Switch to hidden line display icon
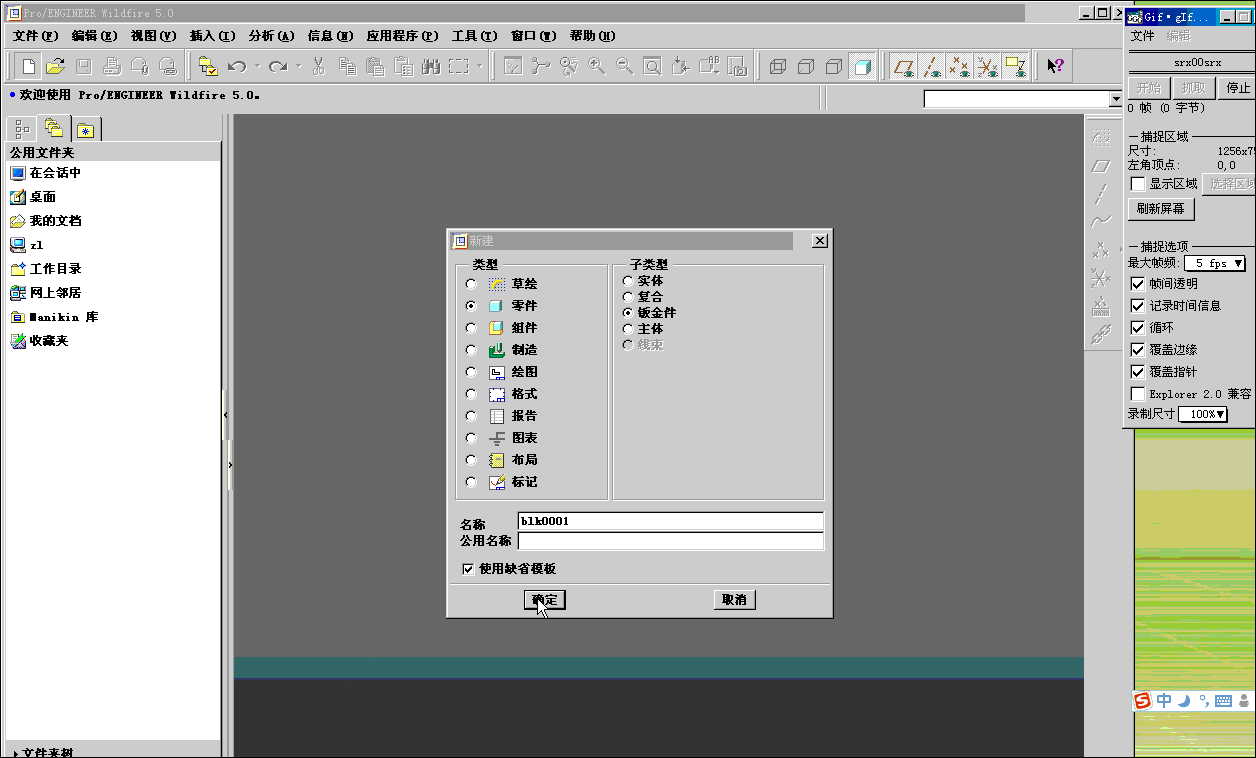The image size is (1256, 758). 806,66
